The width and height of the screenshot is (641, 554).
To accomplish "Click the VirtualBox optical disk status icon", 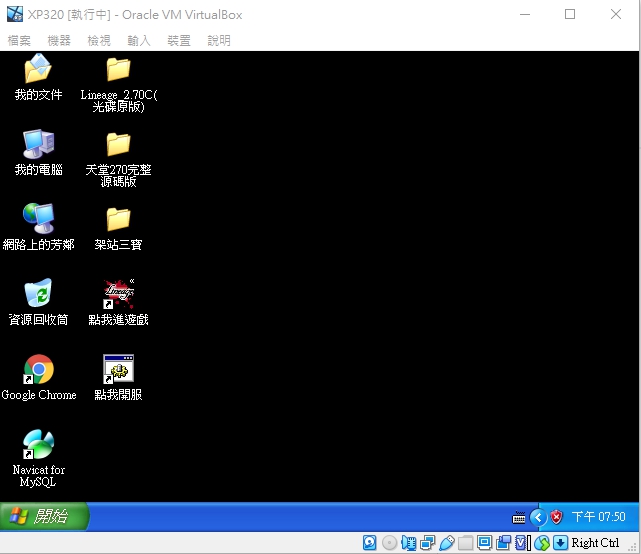I will tap(390, 543).
